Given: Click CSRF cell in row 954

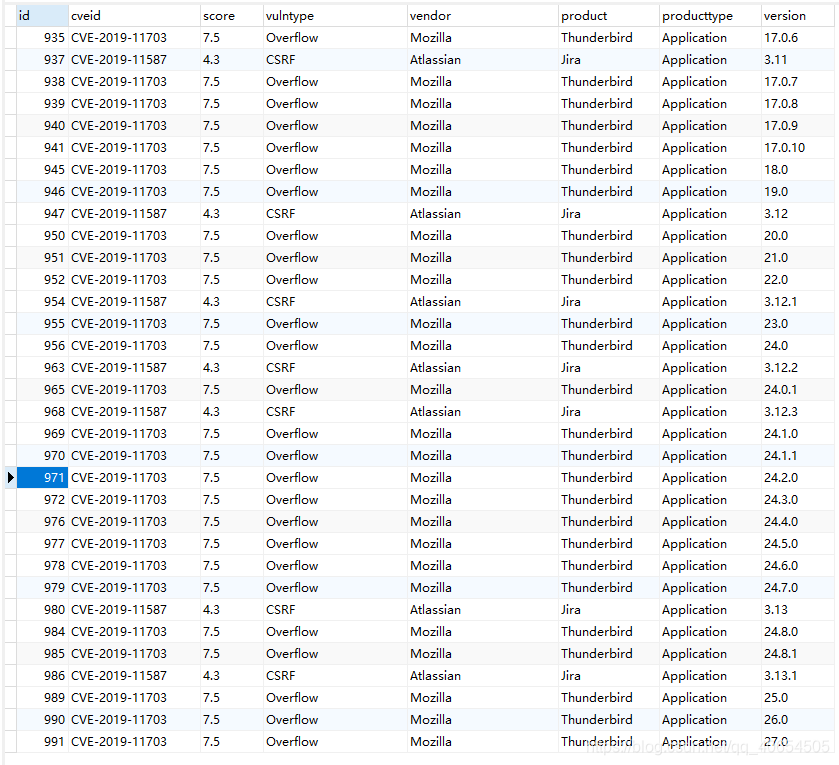Looking at the screenshot, I should (x=335, y=302).
